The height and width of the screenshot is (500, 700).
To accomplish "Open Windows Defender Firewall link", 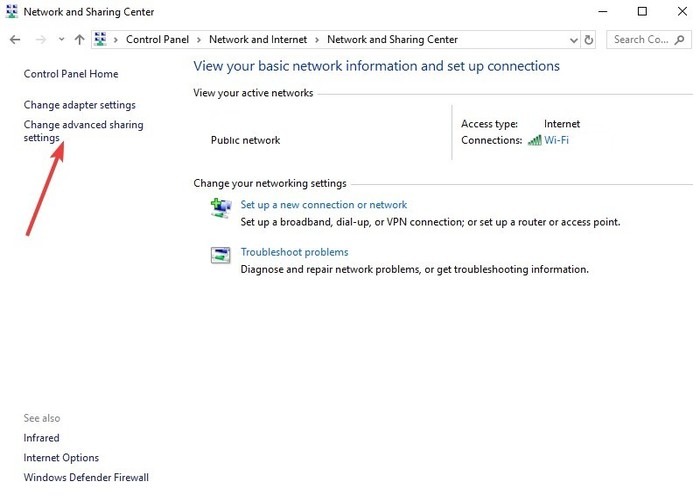I will pyautogui.click(x=86, y=477).
